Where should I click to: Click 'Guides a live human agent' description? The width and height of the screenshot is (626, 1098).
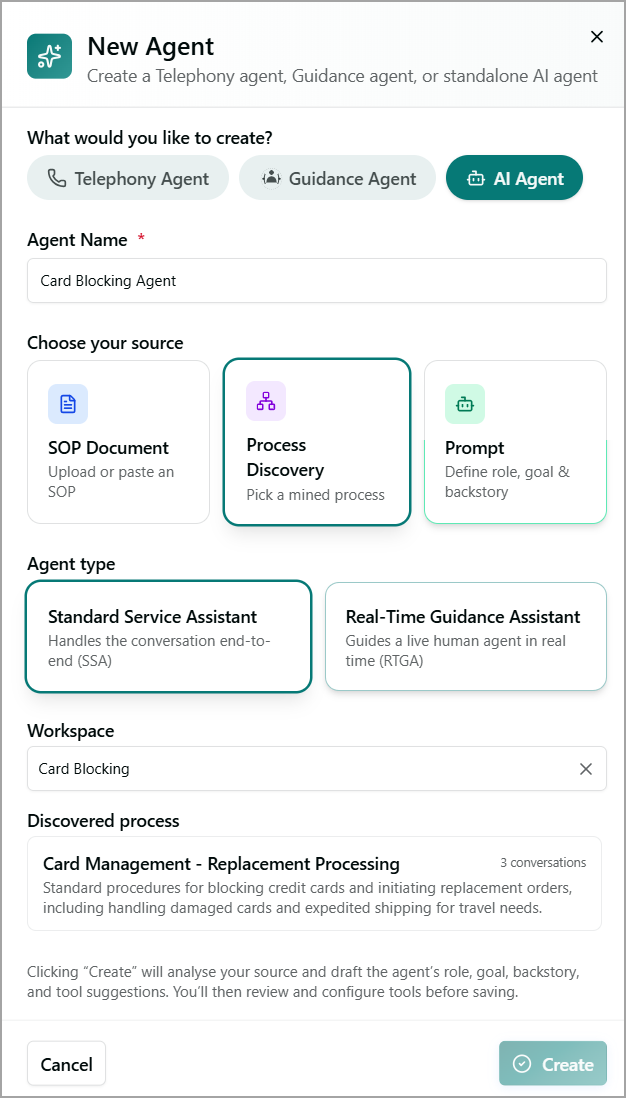[456, 651]
